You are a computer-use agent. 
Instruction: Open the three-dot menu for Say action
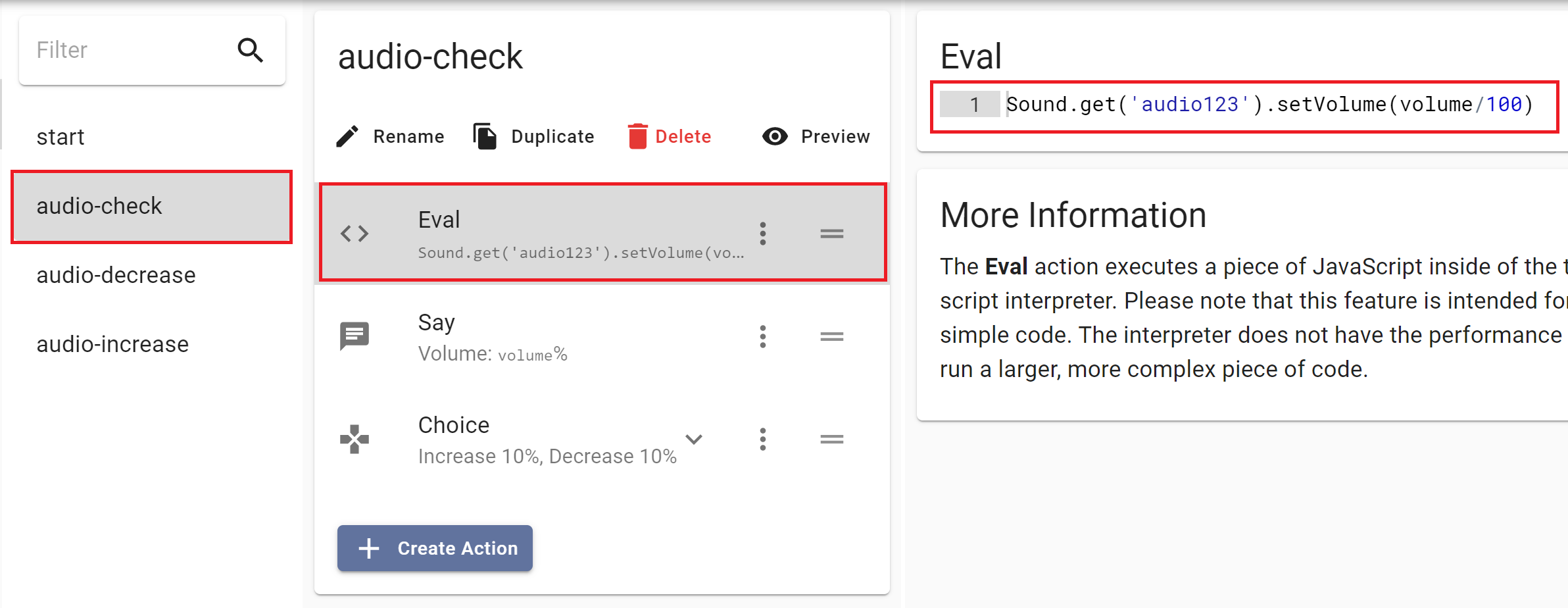pos(763,336)
